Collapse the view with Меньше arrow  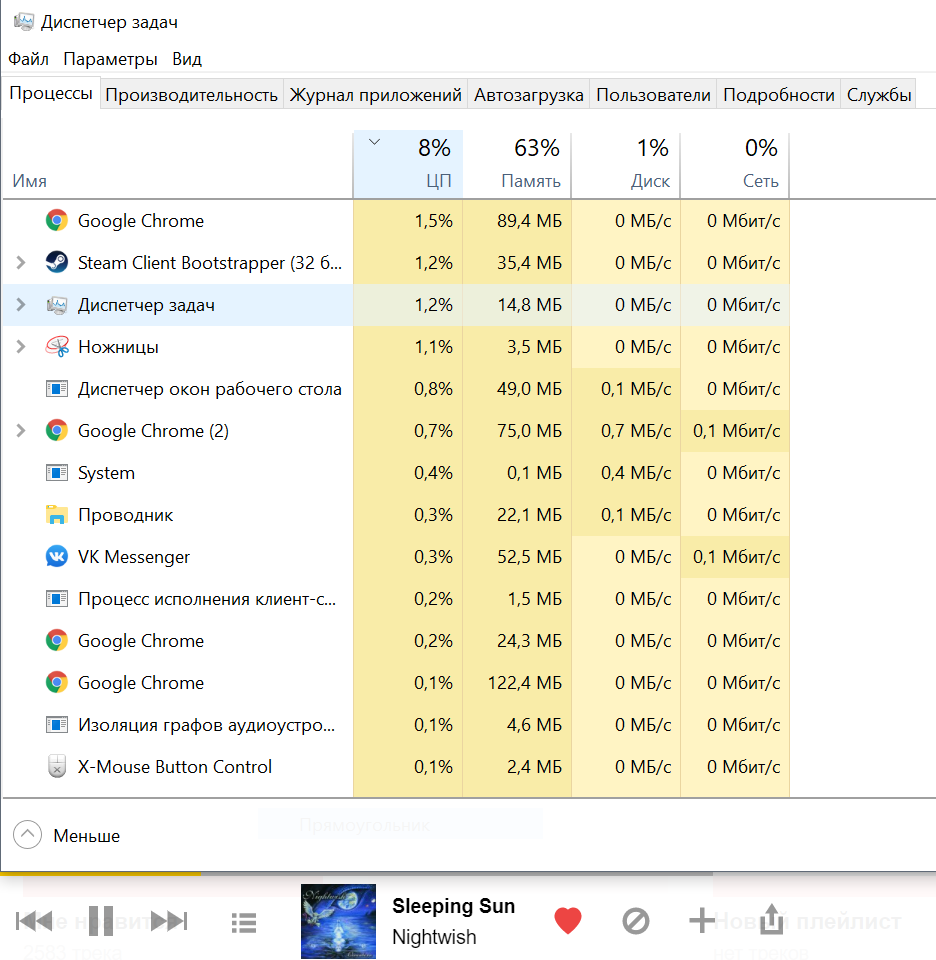tap(28, 835)
